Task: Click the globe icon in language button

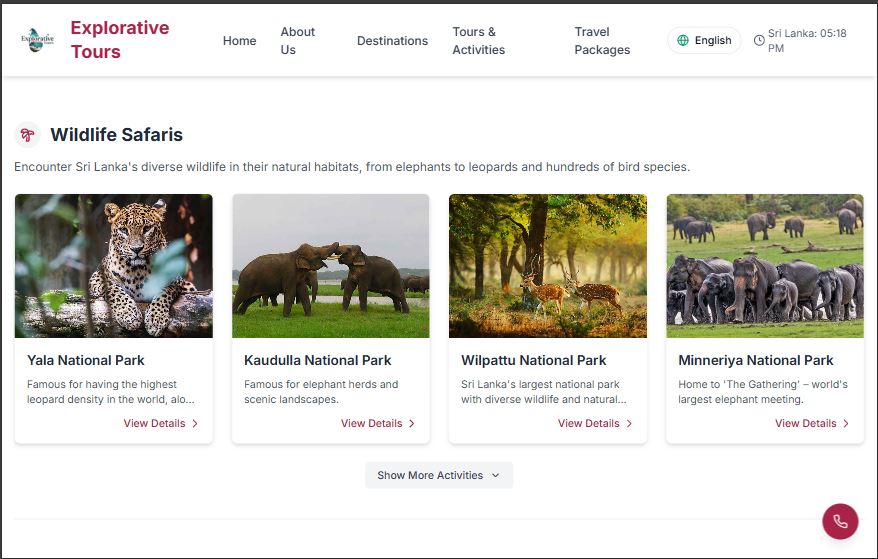Action: pyautogui.click(x=683, y=40)
